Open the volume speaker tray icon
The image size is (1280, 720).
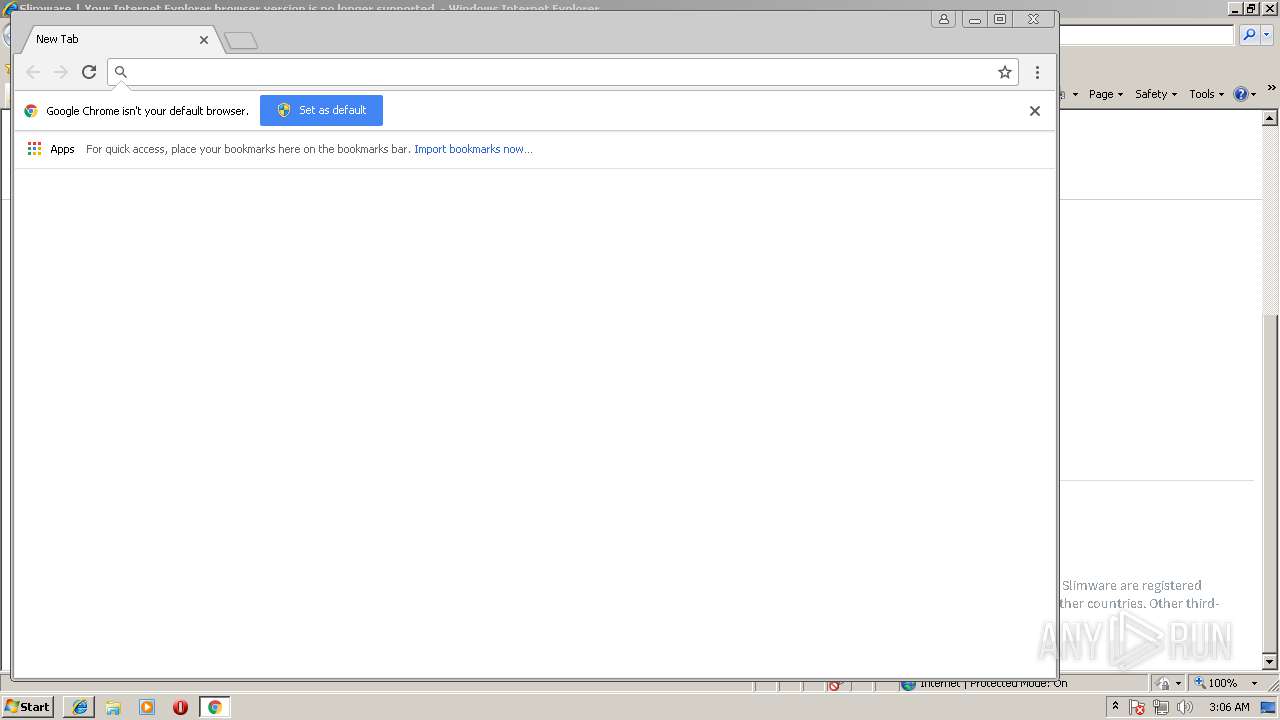click(x=1185, y=707)
